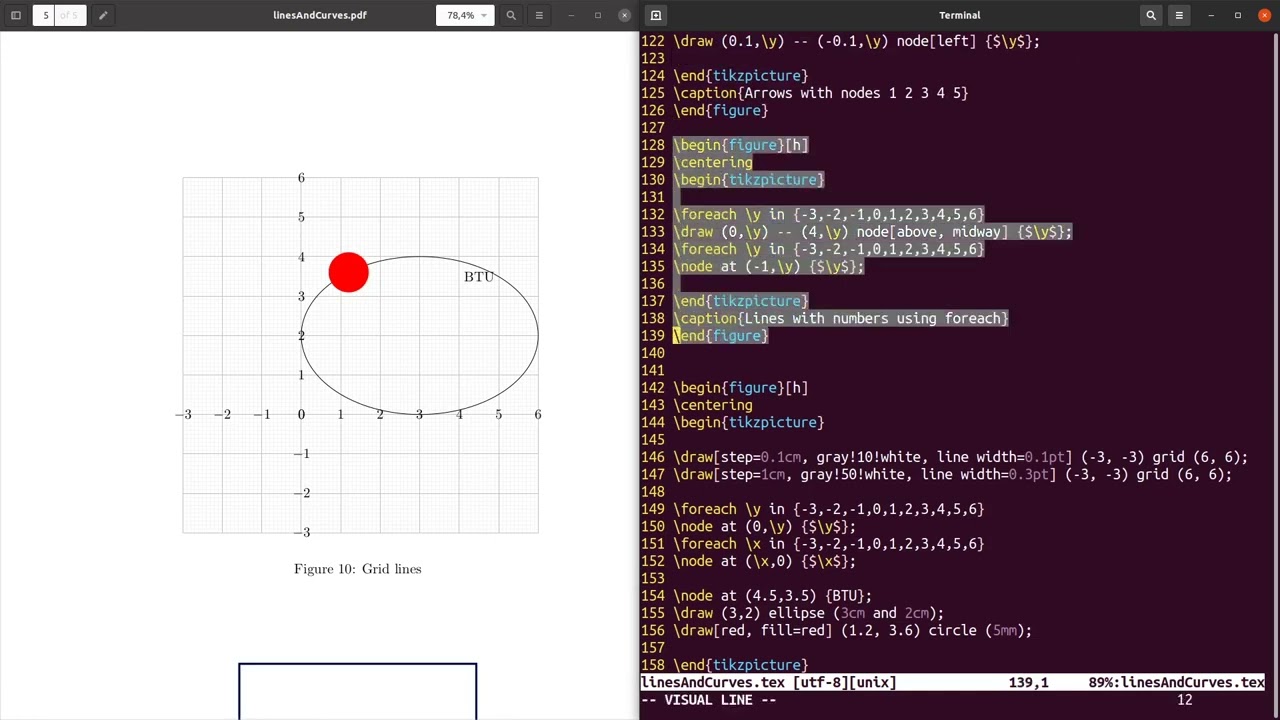Open the annotation pencil tool in PDF viewer

[103, 15]
